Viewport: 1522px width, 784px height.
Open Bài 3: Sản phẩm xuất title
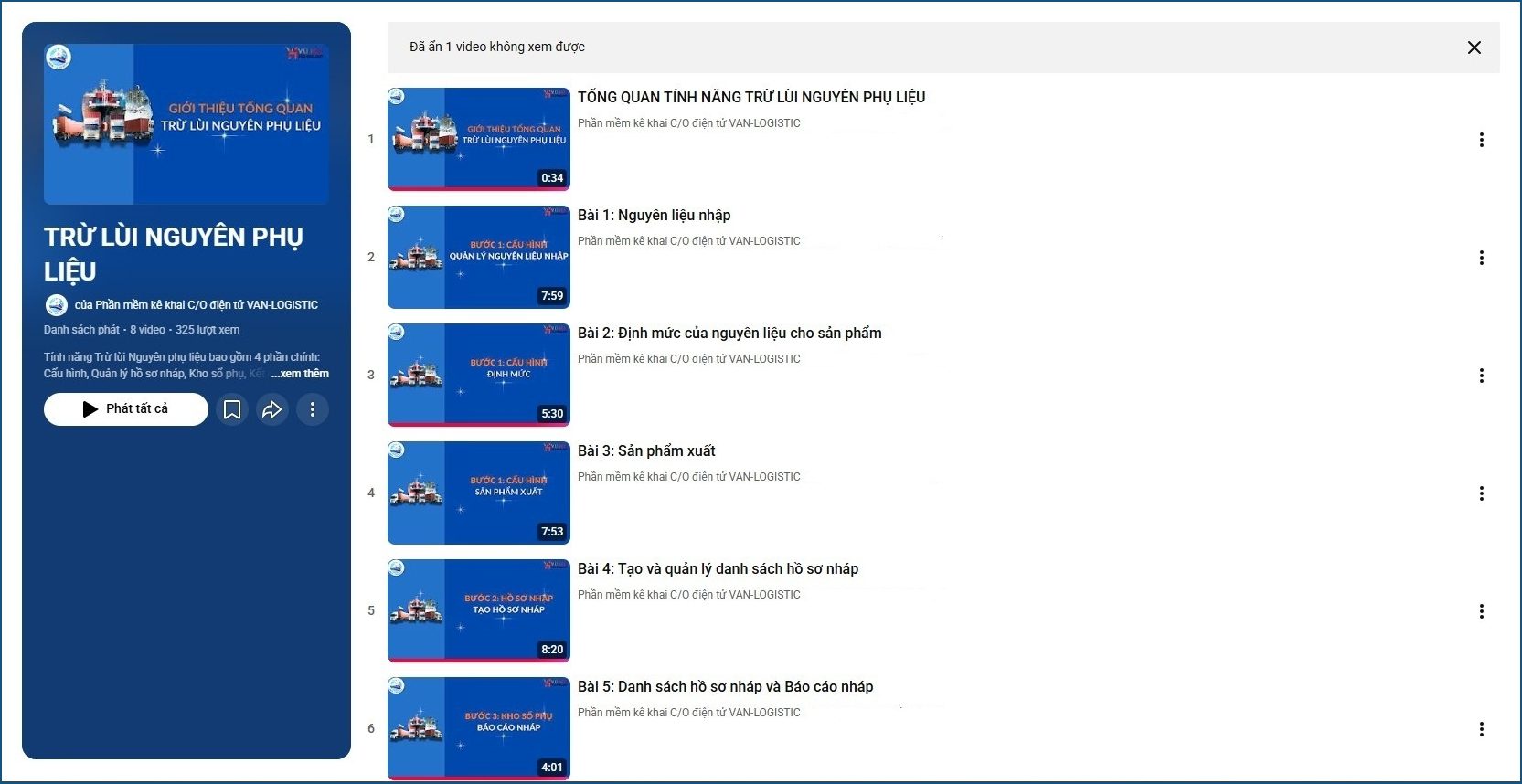(645, 451)
